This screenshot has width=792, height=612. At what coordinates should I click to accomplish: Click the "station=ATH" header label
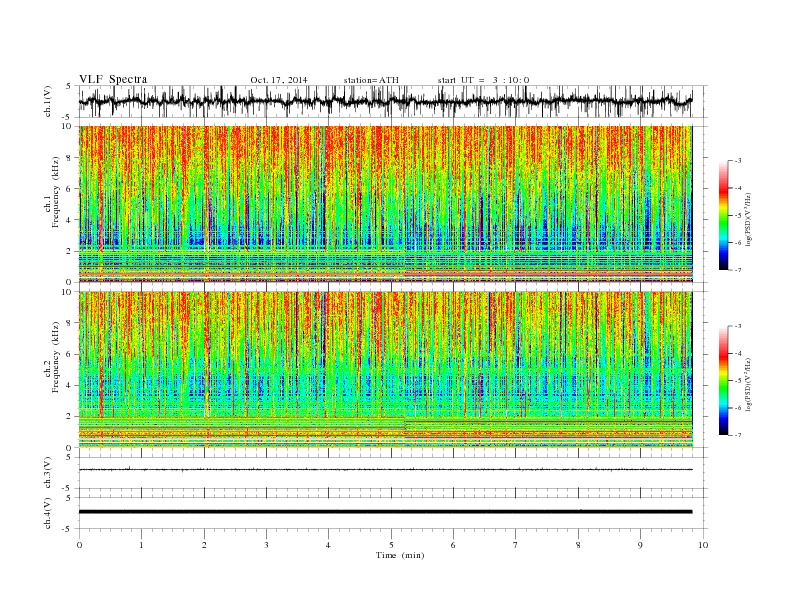pos(371,80)
